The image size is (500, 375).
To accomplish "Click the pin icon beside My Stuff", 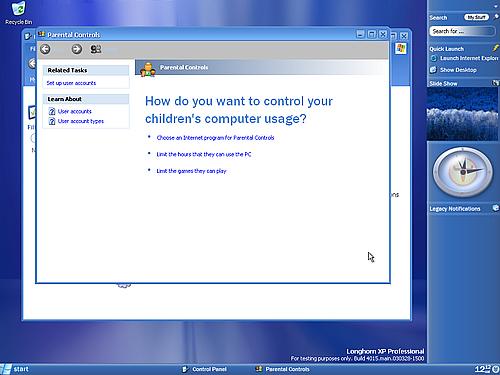I will 496,16.
